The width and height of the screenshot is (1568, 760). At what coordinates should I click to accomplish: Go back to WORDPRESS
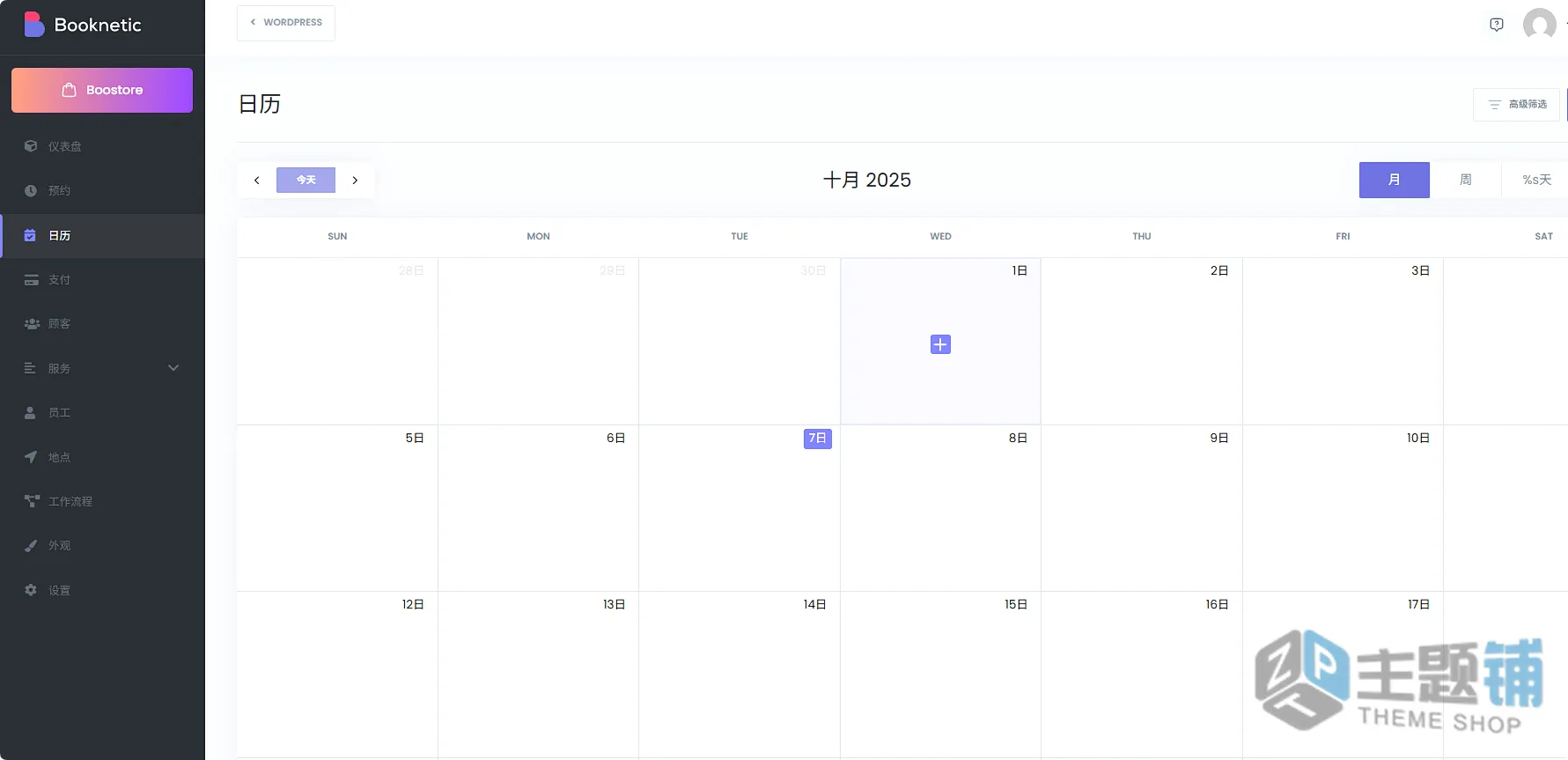point(286,22)
